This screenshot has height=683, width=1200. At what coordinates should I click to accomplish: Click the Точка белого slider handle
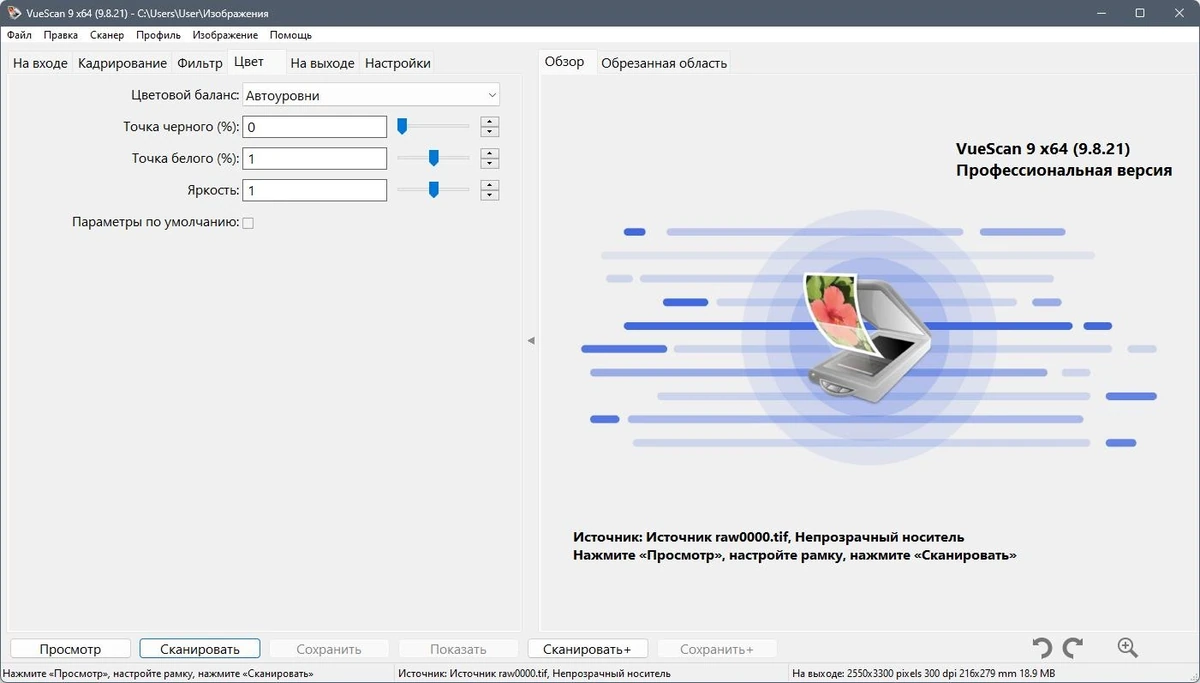(x=434, y=158)
